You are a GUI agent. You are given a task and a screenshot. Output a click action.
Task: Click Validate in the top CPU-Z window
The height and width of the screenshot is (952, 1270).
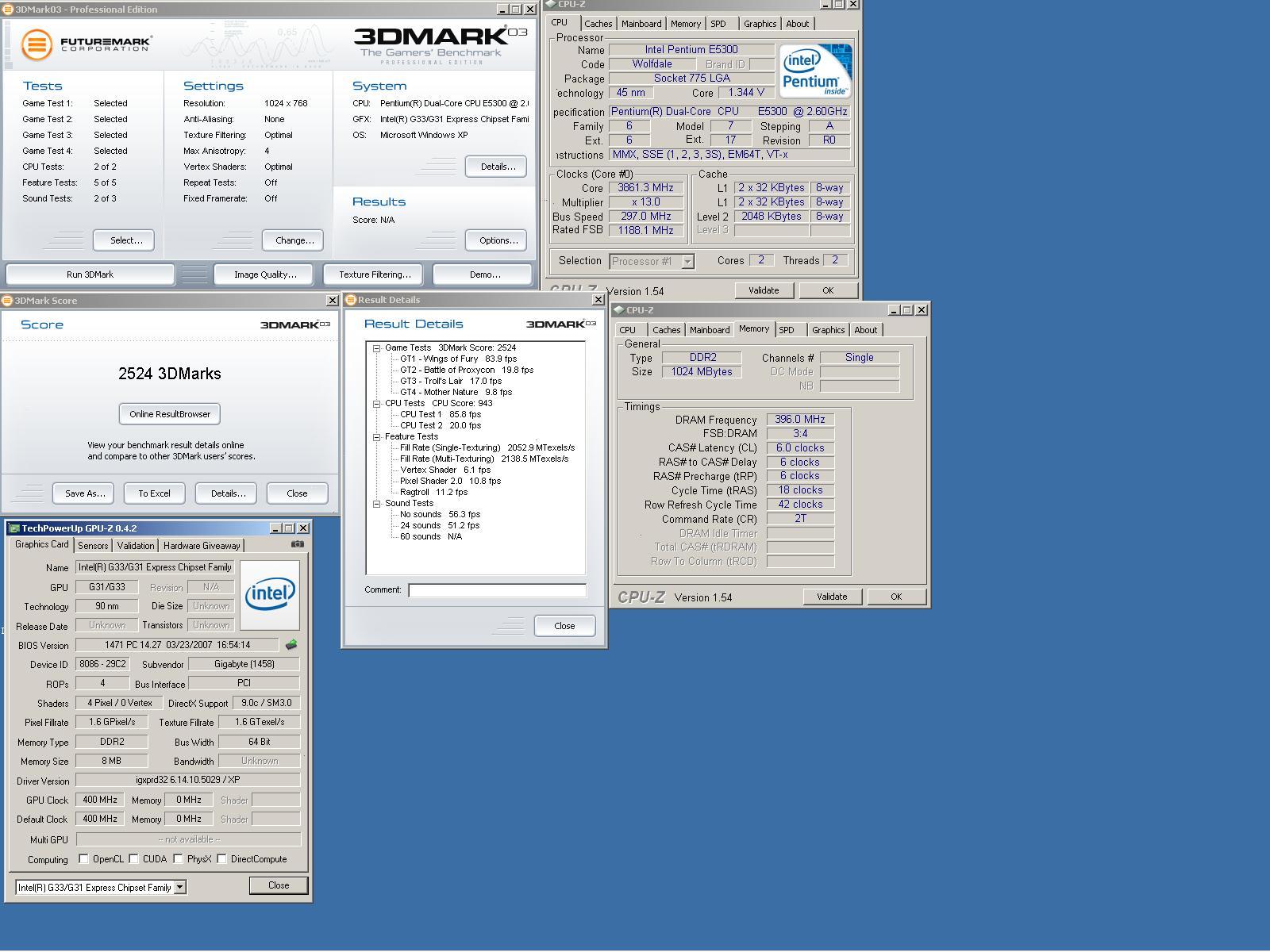click(764, 290)
